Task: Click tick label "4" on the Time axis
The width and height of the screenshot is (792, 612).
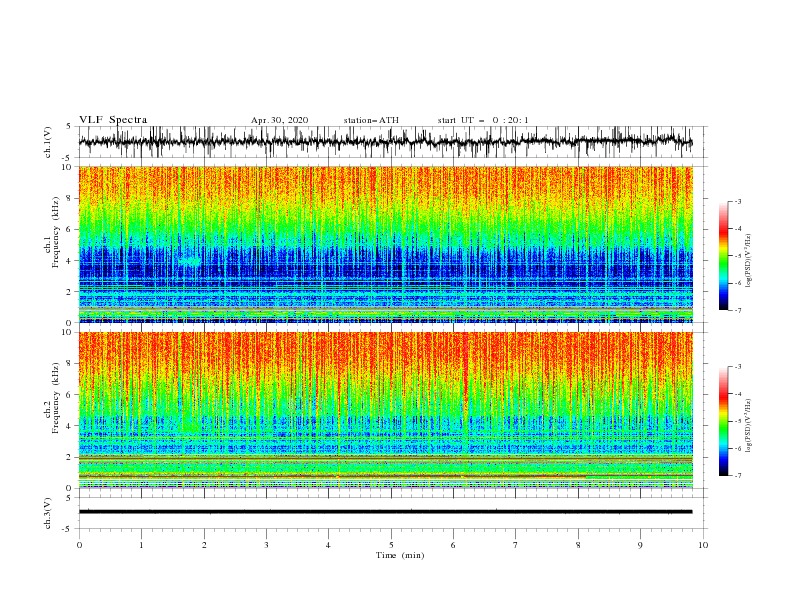Action: (x=328, y=545)
